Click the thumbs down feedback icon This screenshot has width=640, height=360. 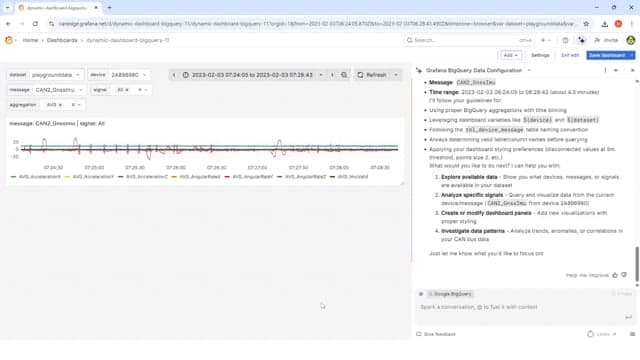(624, 275)
